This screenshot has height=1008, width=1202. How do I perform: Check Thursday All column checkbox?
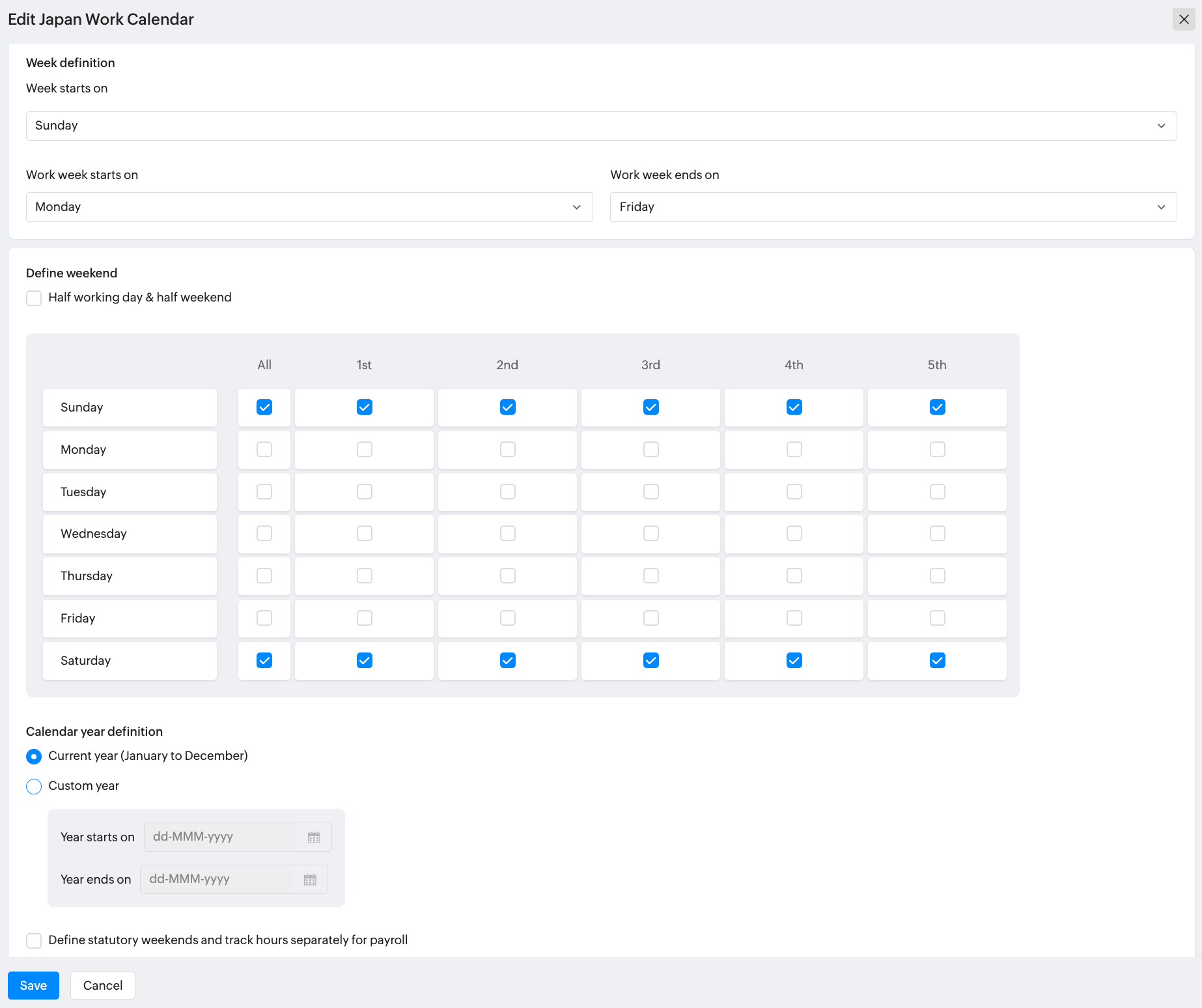click(x=264, y=576)
